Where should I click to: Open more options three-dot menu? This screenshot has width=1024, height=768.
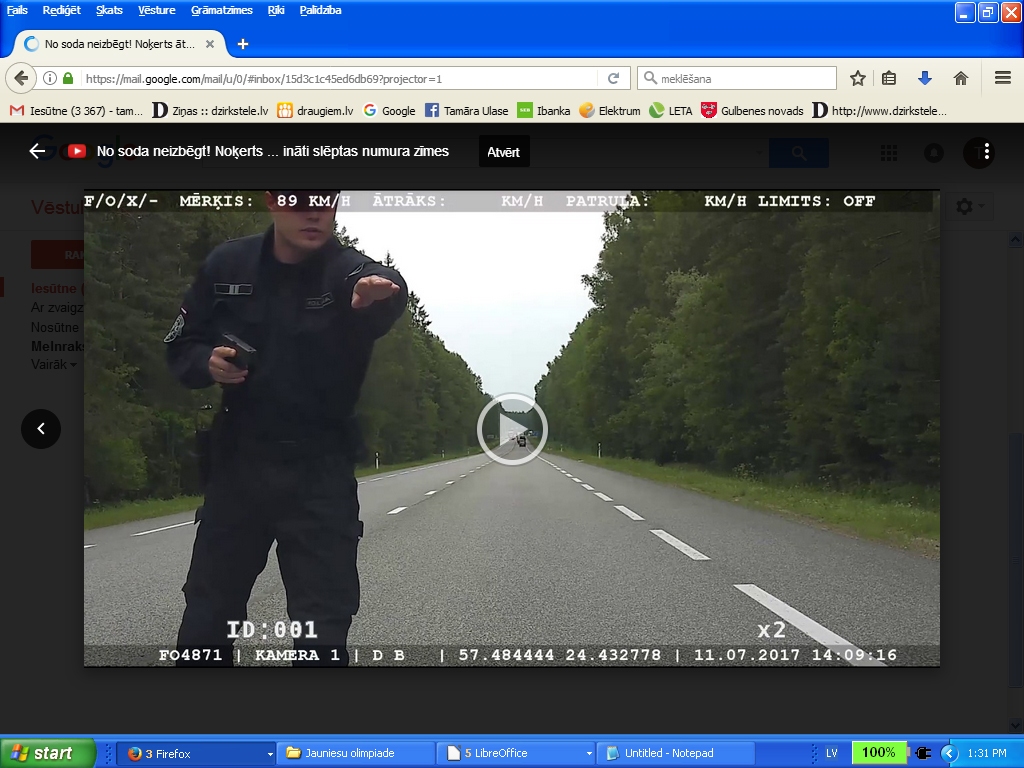point(986,151)
